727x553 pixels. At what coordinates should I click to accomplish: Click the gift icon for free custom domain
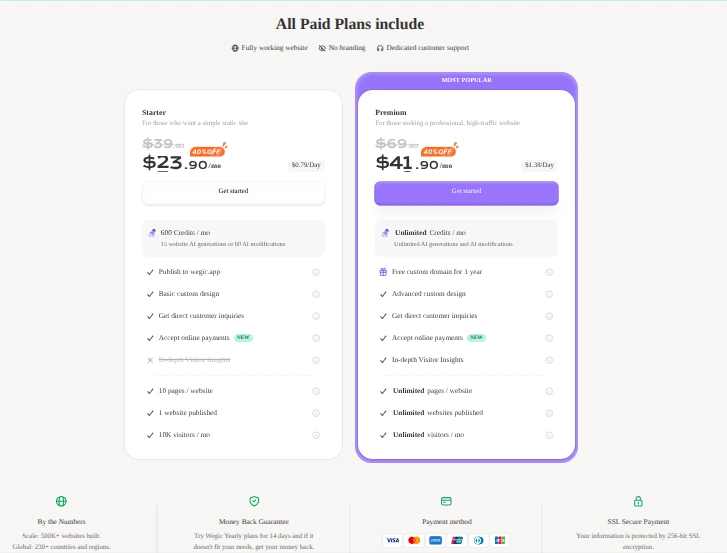(383, 272)
